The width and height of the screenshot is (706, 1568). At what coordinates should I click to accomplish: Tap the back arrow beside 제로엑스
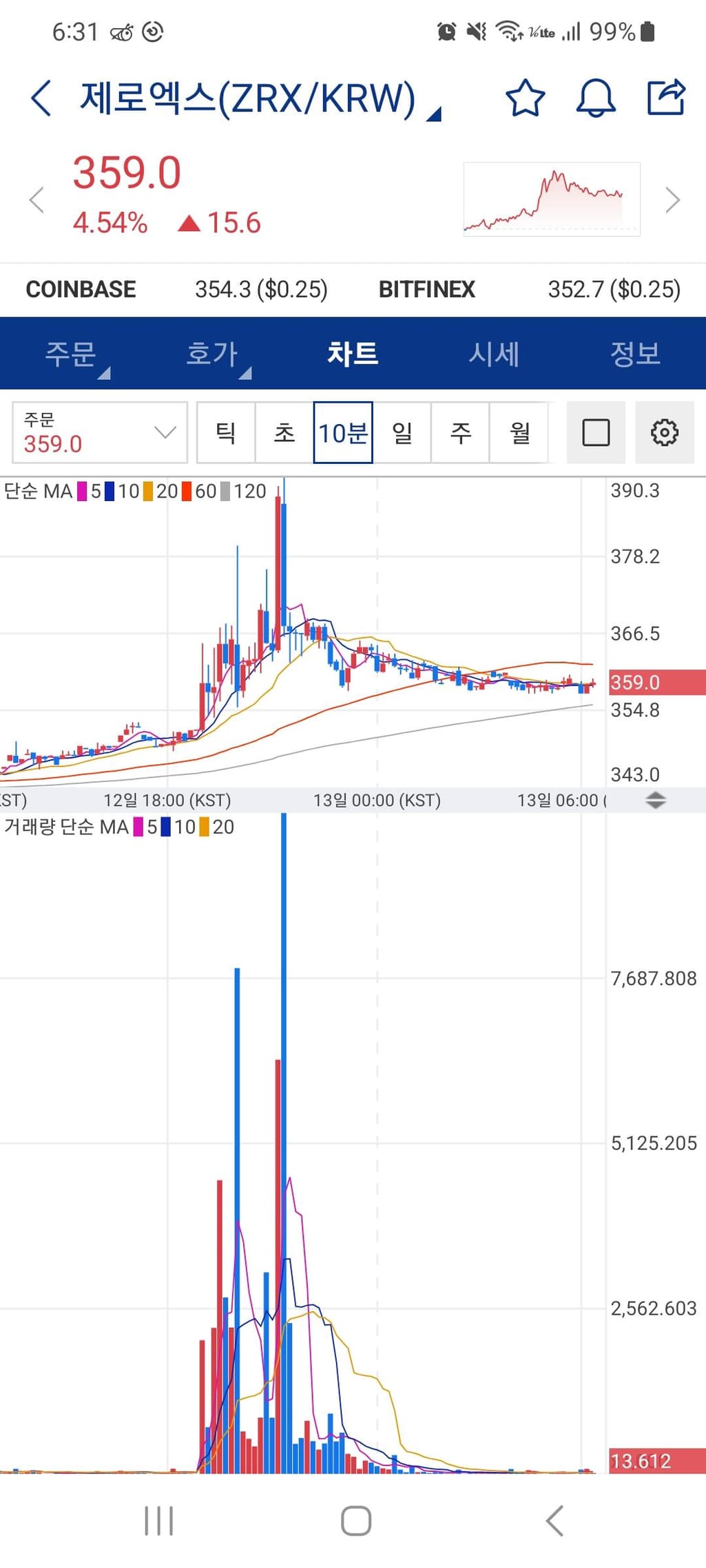coord(41,98)
